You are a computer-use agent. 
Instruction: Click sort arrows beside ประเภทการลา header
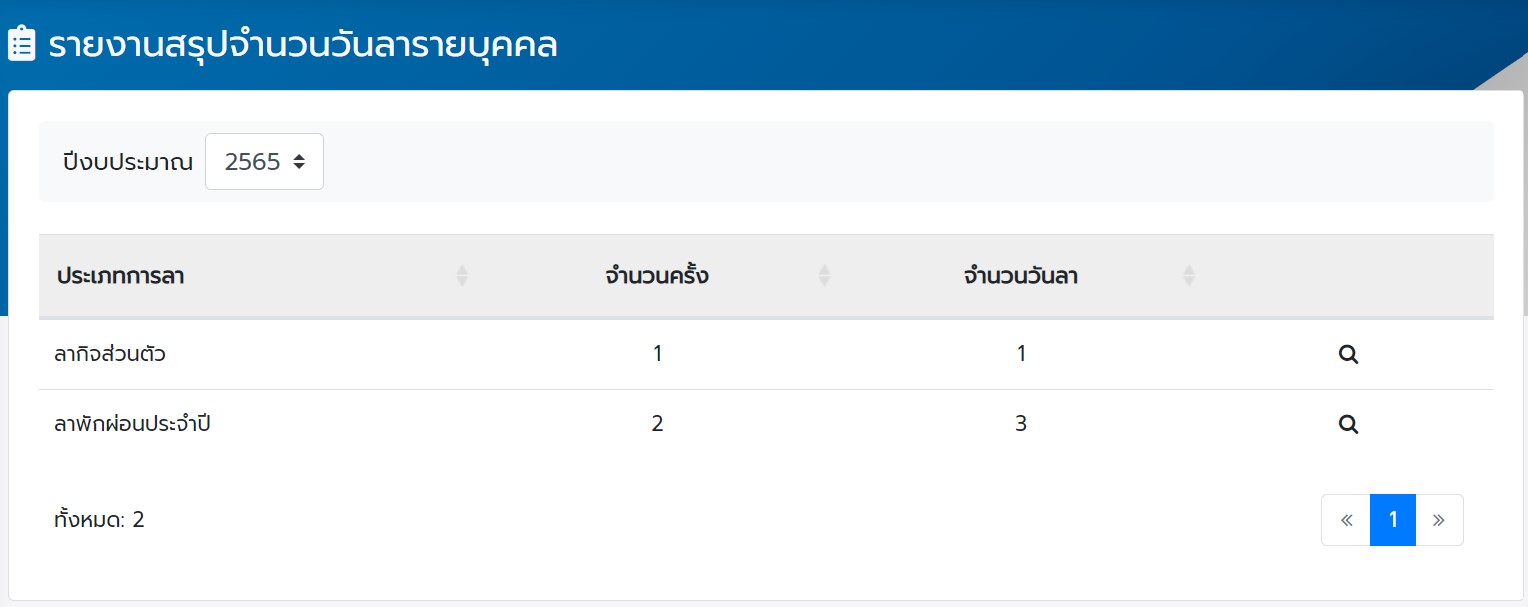tap(462, 276)
